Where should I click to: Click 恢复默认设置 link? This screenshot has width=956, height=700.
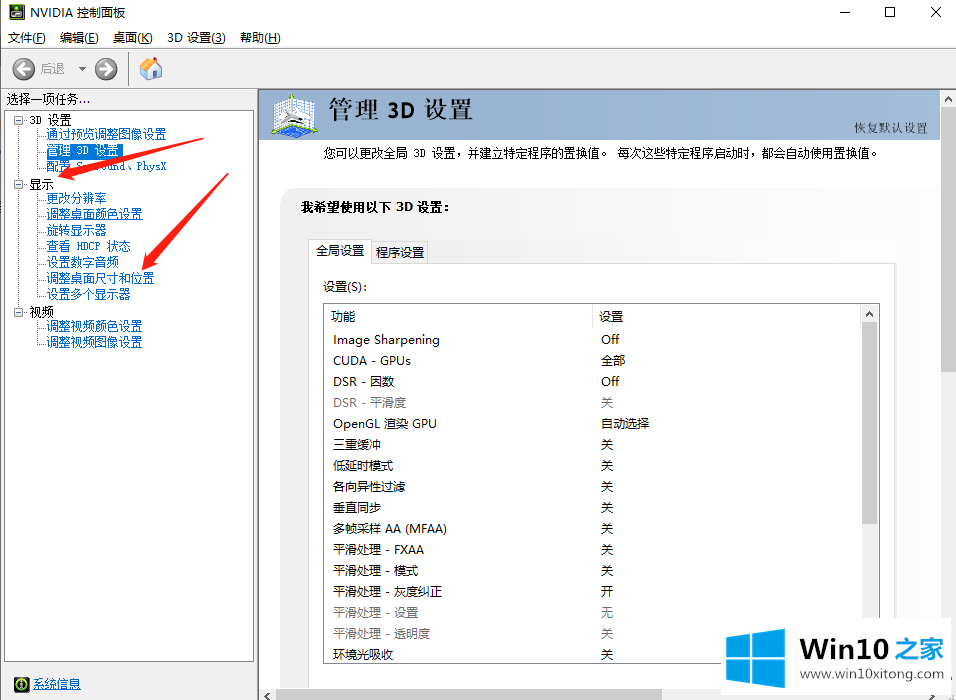[890, 128]
